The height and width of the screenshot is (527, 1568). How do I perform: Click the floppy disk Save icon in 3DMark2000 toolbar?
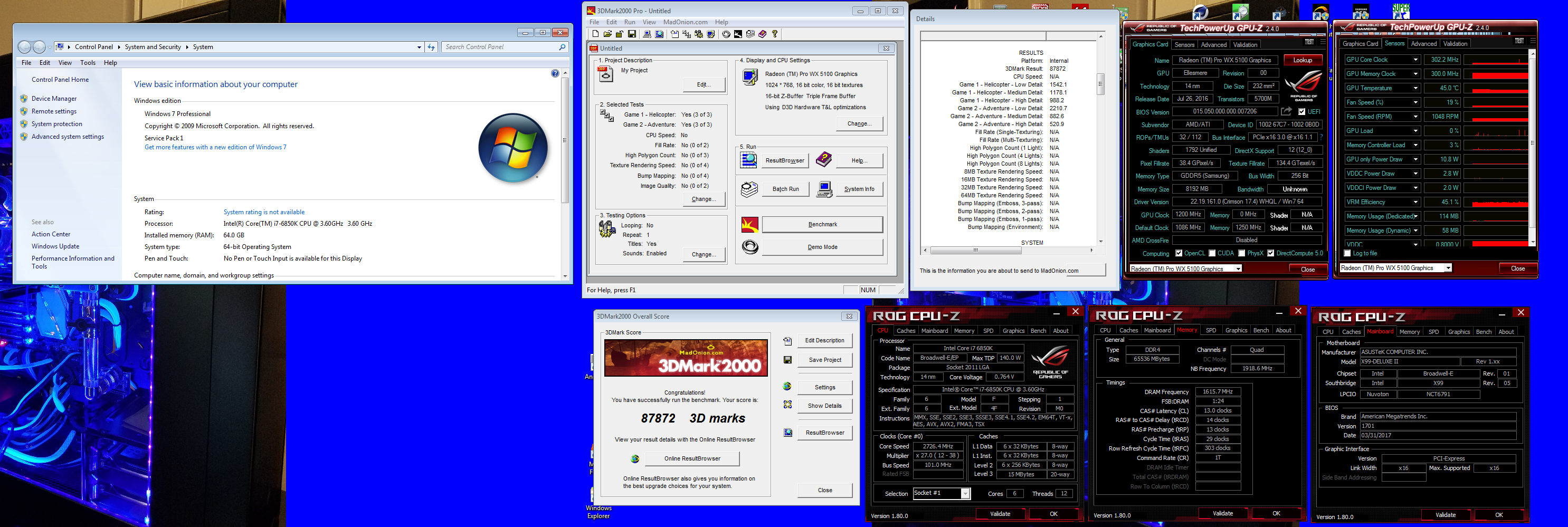pyautogui.click(x=632, y=34)
